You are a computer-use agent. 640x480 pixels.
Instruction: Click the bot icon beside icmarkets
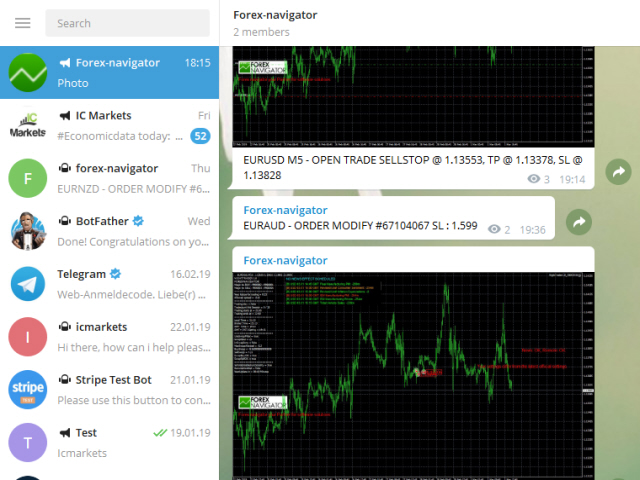(x=64, y=327)
